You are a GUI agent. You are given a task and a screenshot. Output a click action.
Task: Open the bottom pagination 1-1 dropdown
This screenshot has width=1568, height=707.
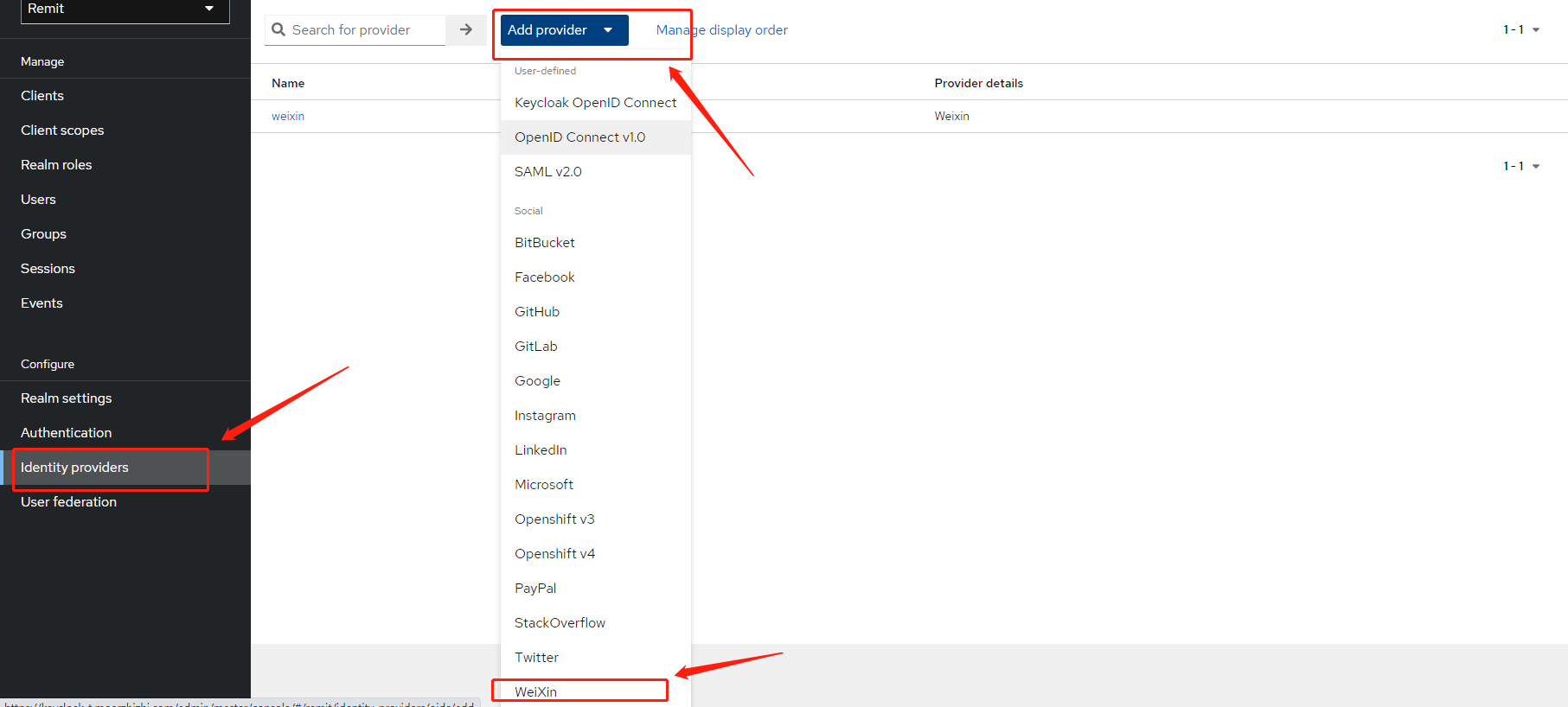[x=1521, y=166]
